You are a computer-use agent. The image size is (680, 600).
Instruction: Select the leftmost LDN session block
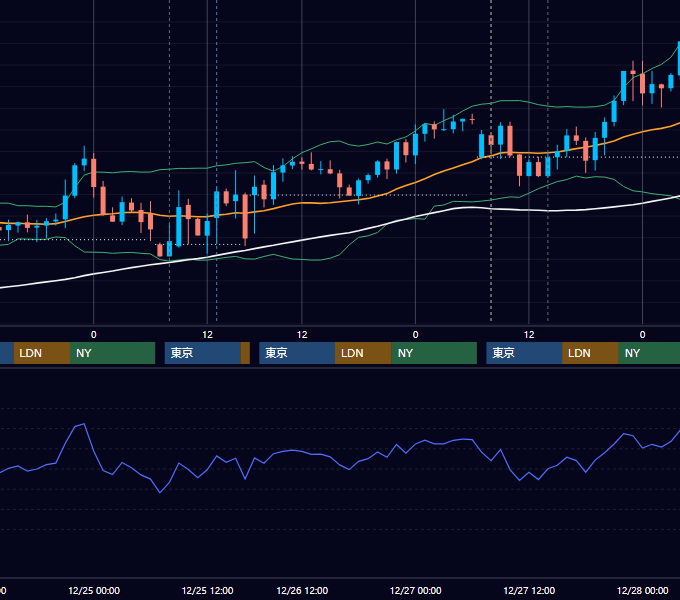tap(42, 353)
